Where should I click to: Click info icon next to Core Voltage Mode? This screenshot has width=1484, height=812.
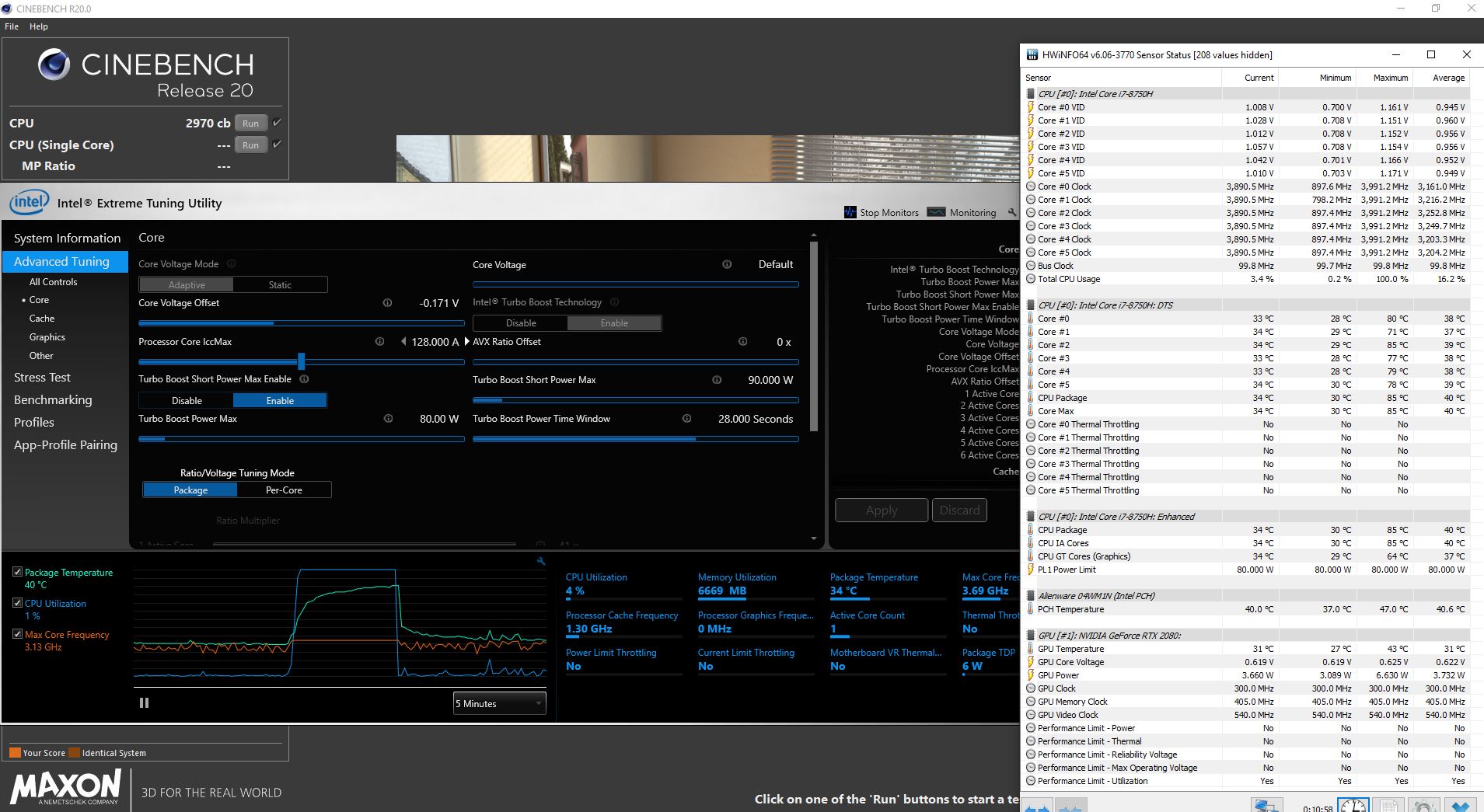point(231,264)
